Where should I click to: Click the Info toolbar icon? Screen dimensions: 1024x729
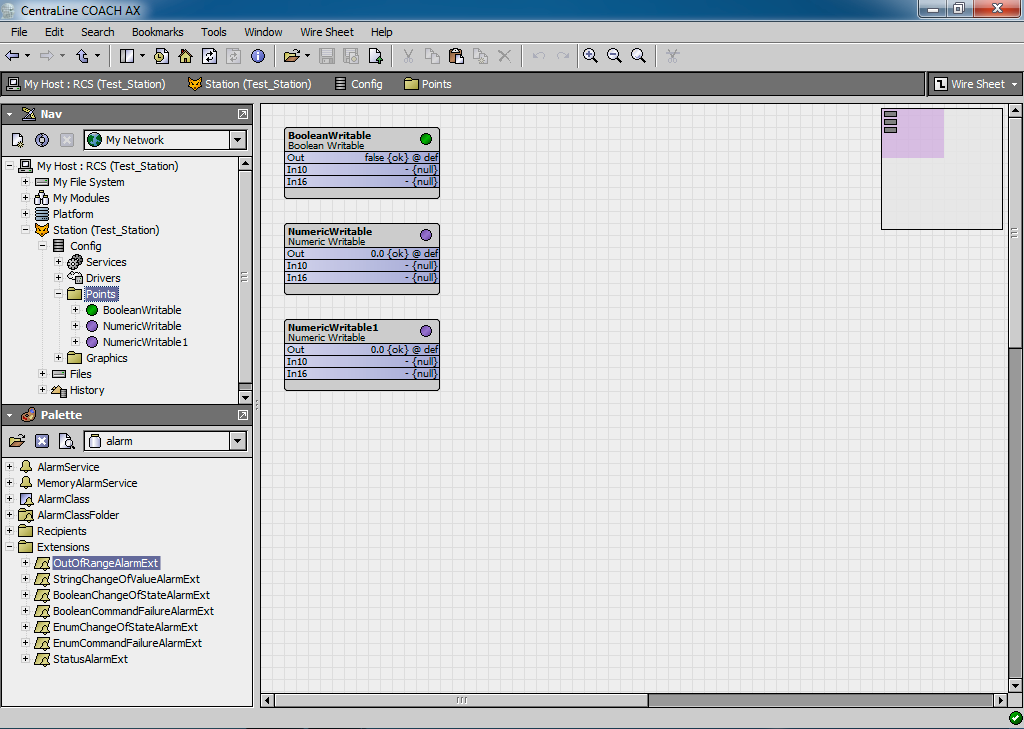click(258, 56)
